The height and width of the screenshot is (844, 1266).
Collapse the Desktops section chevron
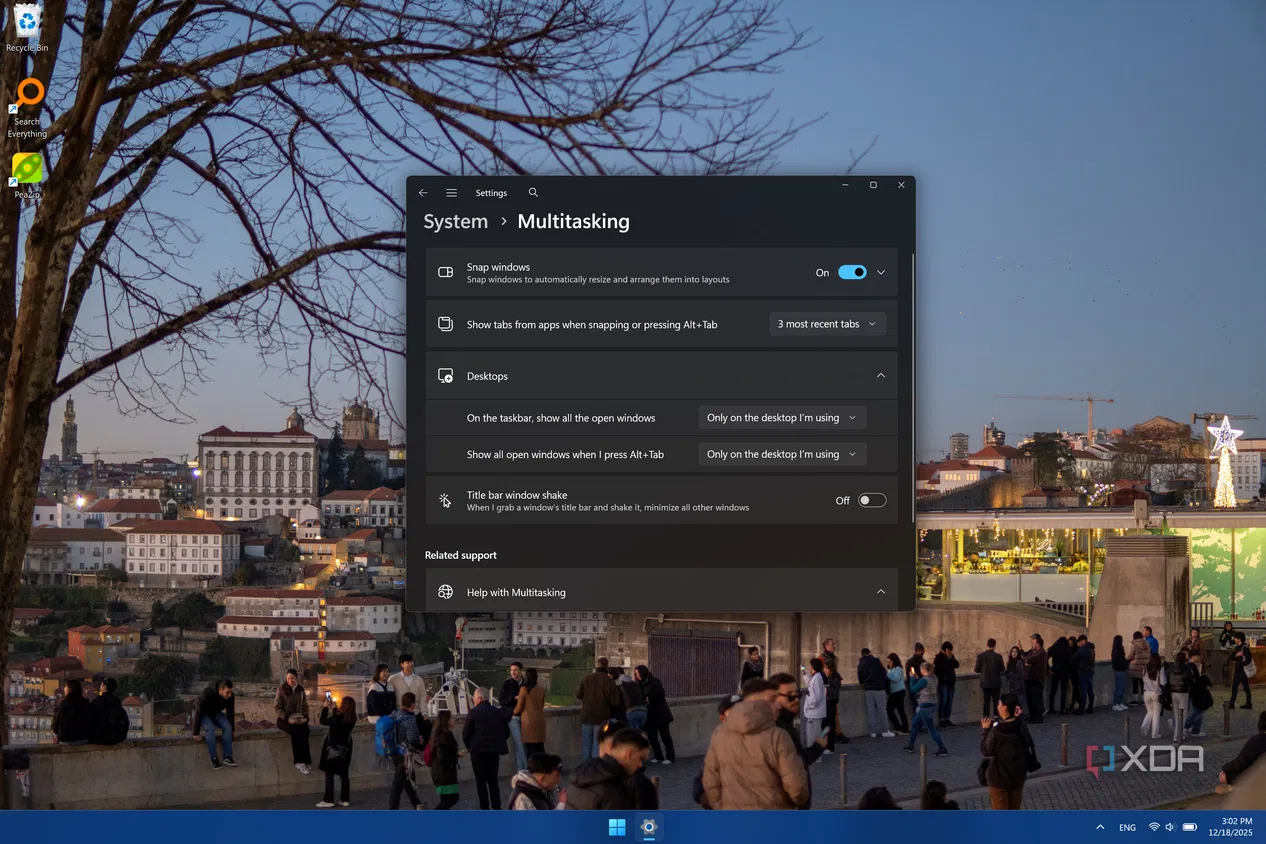tap(881, 376)
